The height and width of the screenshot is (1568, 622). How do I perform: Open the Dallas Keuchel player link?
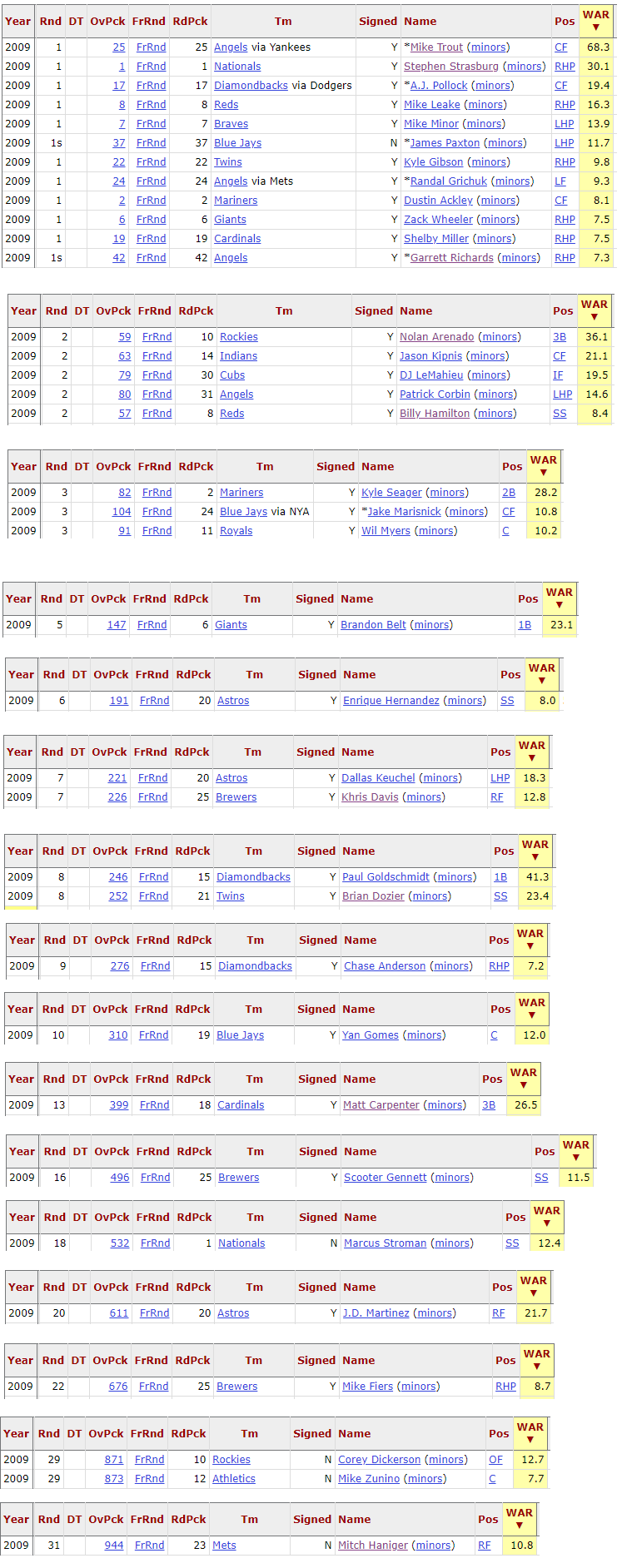378,778
